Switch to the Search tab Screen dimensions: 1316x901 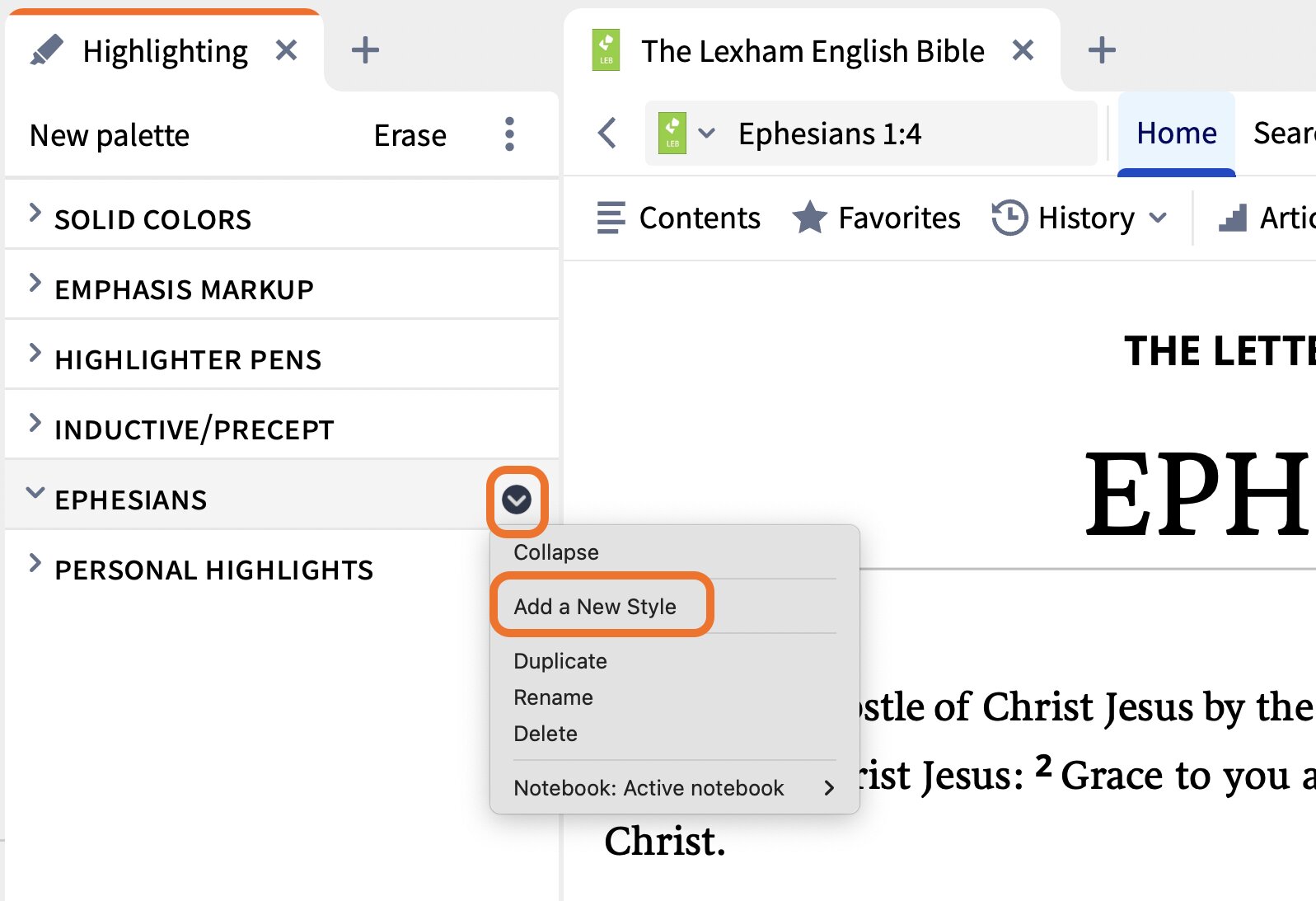click(1284, 133)
